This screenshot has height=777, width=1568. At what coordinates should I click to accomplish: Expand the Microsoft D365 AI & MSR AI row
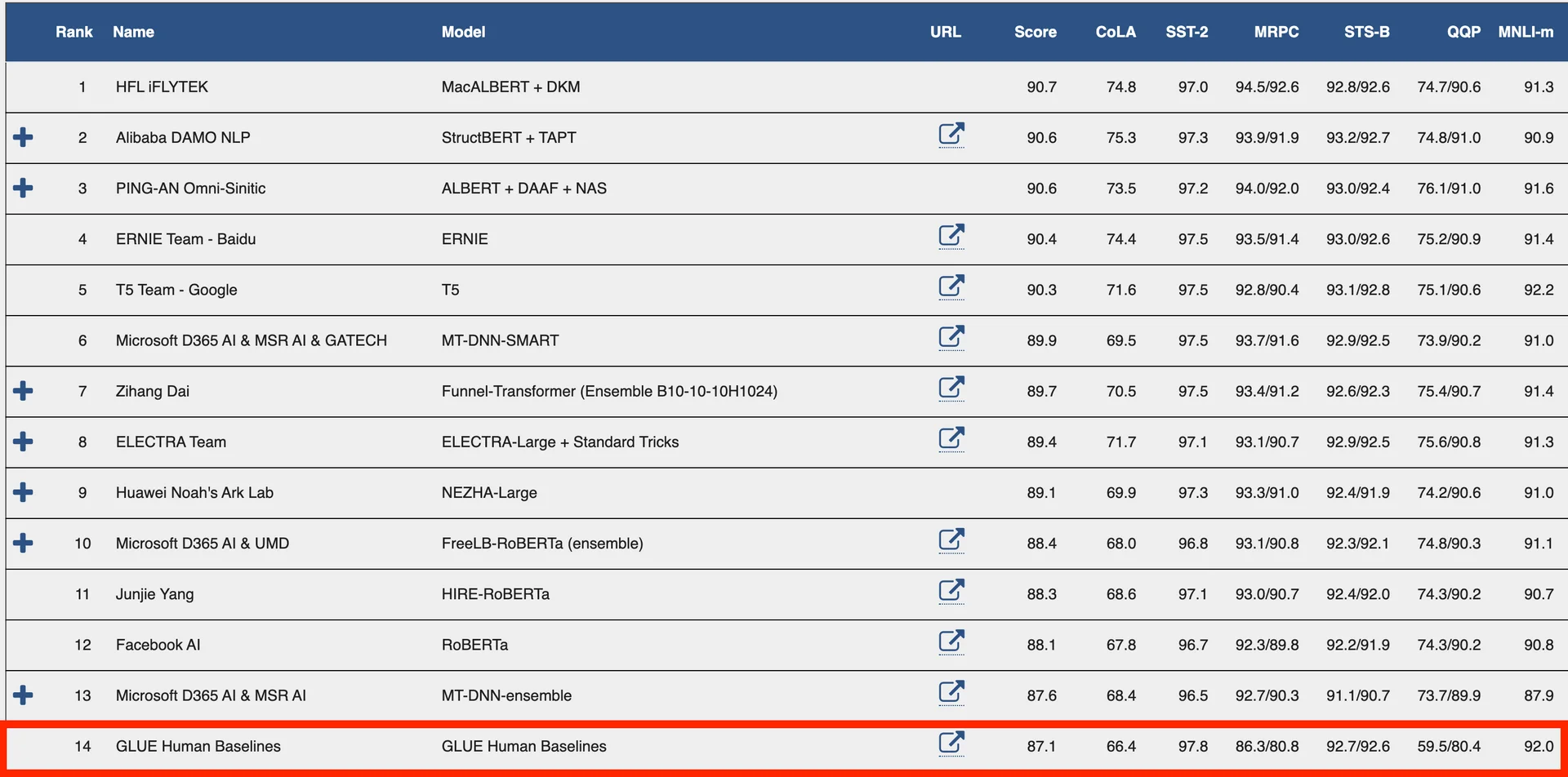(23, 695)
